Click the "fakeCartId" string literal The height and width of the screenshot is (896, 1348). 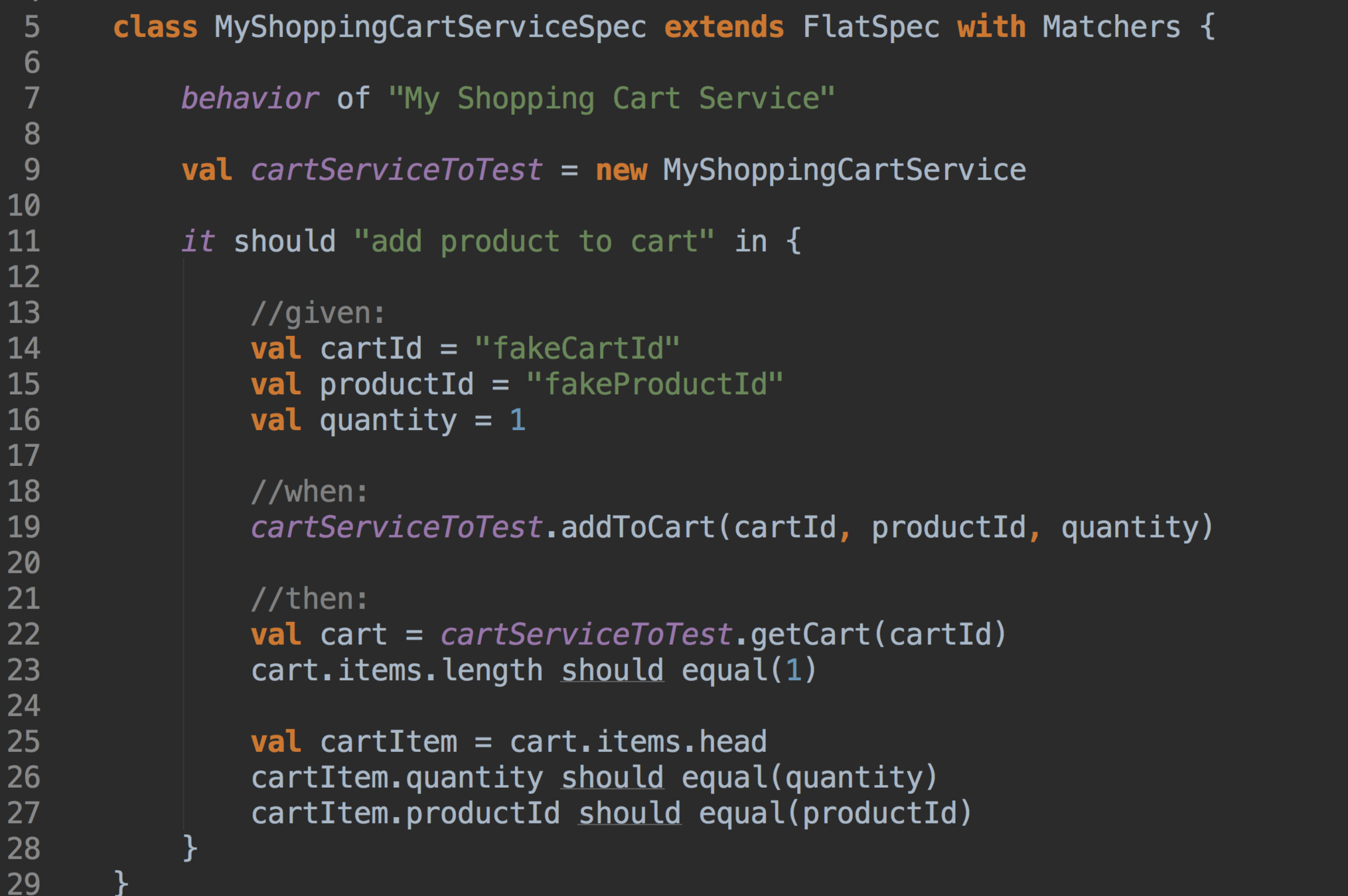coord(577,349)
